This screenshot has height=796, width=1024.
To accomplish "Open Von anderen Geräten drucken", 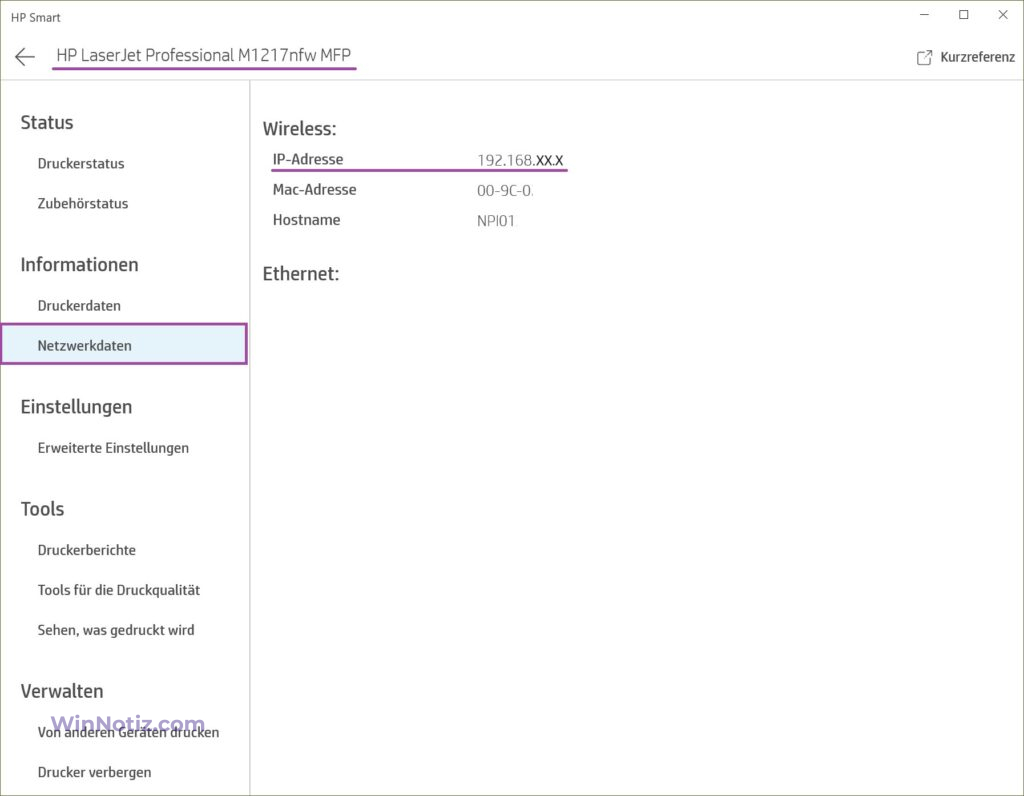I will click(128, 732).
